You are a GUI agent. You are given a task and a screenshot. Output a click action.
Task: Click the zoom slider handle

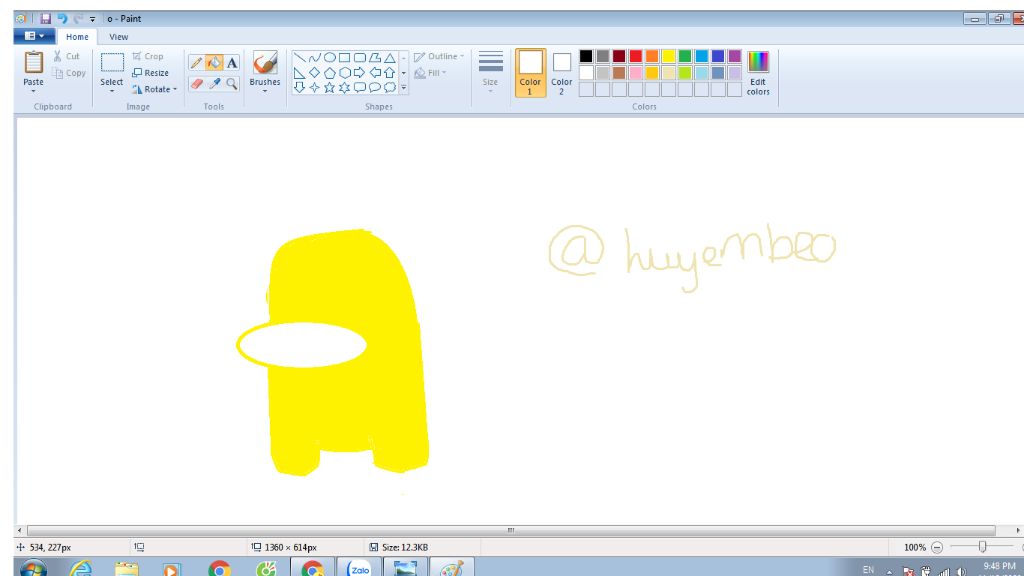coord(982,547)
